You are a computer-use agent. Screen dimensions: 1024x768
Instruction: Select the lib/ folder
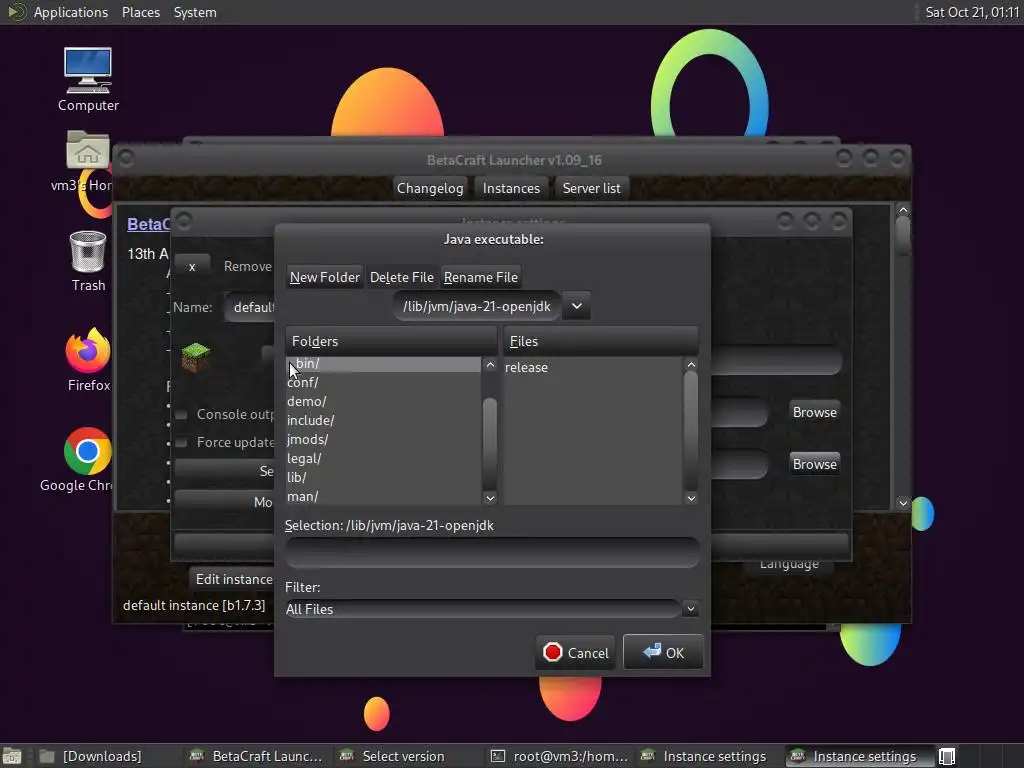pos(383,477)
